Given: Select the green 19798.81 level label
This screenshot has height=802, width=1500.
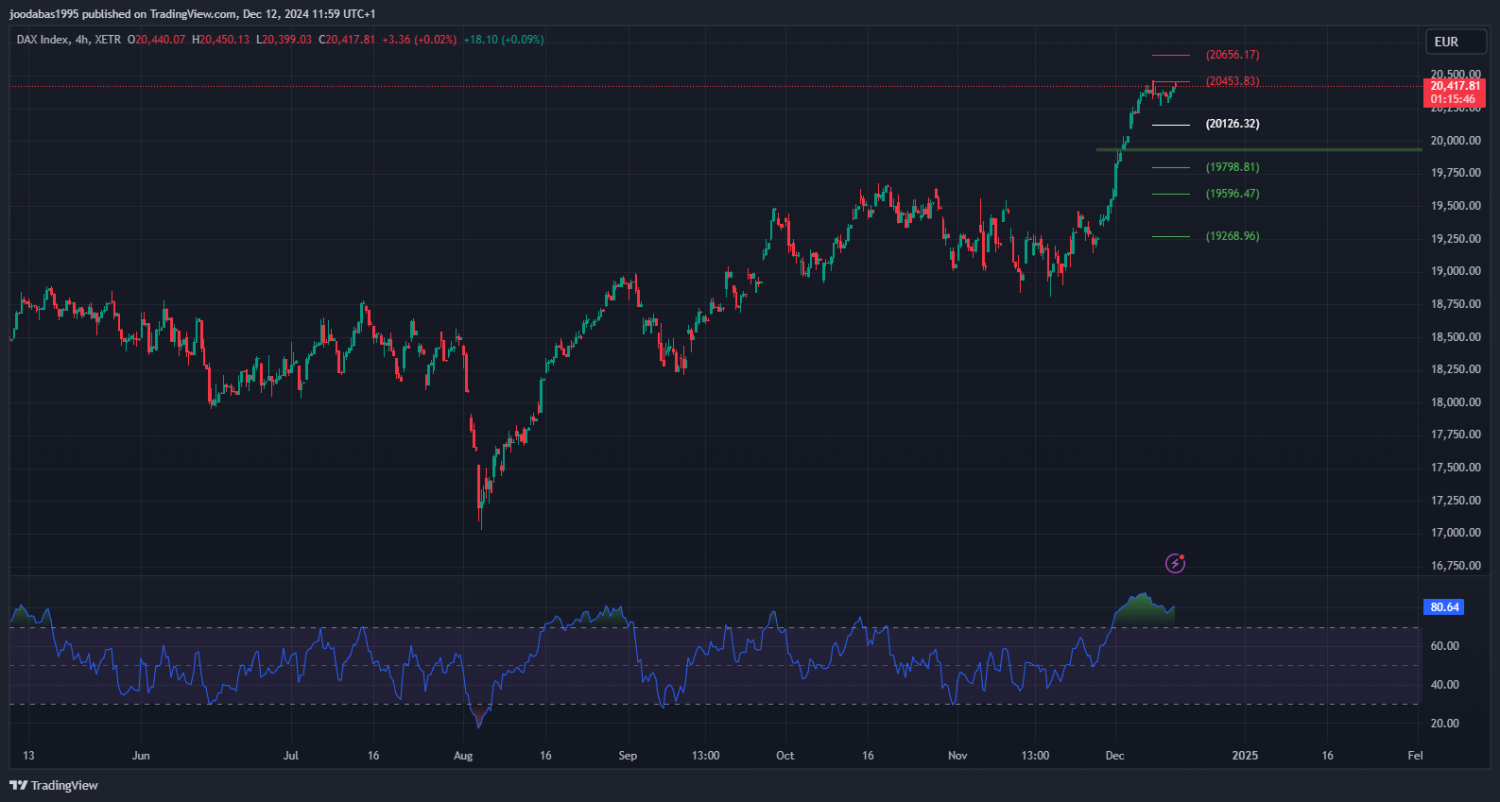Looking at the screenshot, I should coord(1231,167).
